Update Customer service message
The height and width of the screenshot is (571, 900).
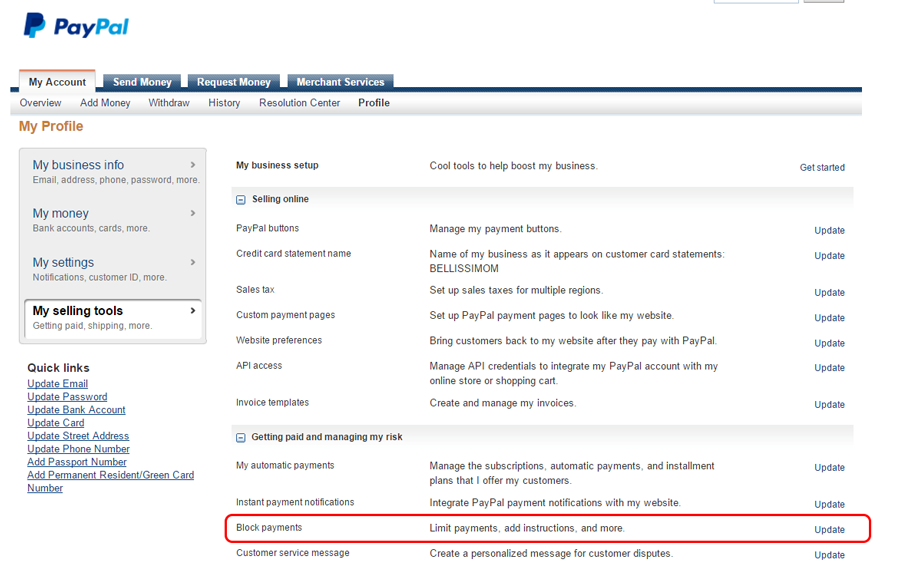(x=829, y=555)
